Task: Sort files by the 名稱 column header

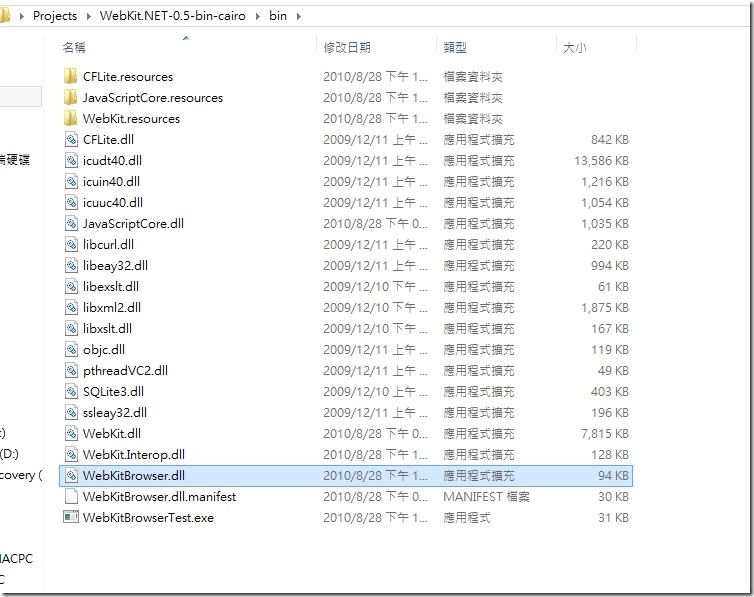Action: (75, 47)
